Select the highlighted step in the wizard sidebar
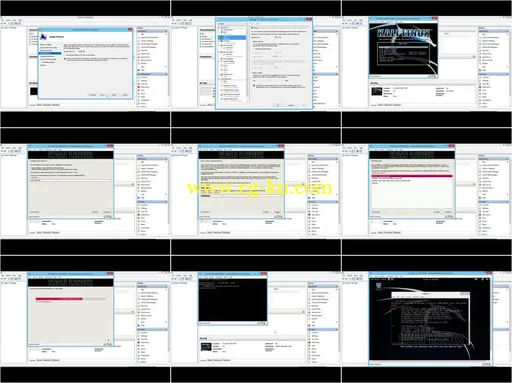This screenshot has height=383, width=512. coord(50,53)
